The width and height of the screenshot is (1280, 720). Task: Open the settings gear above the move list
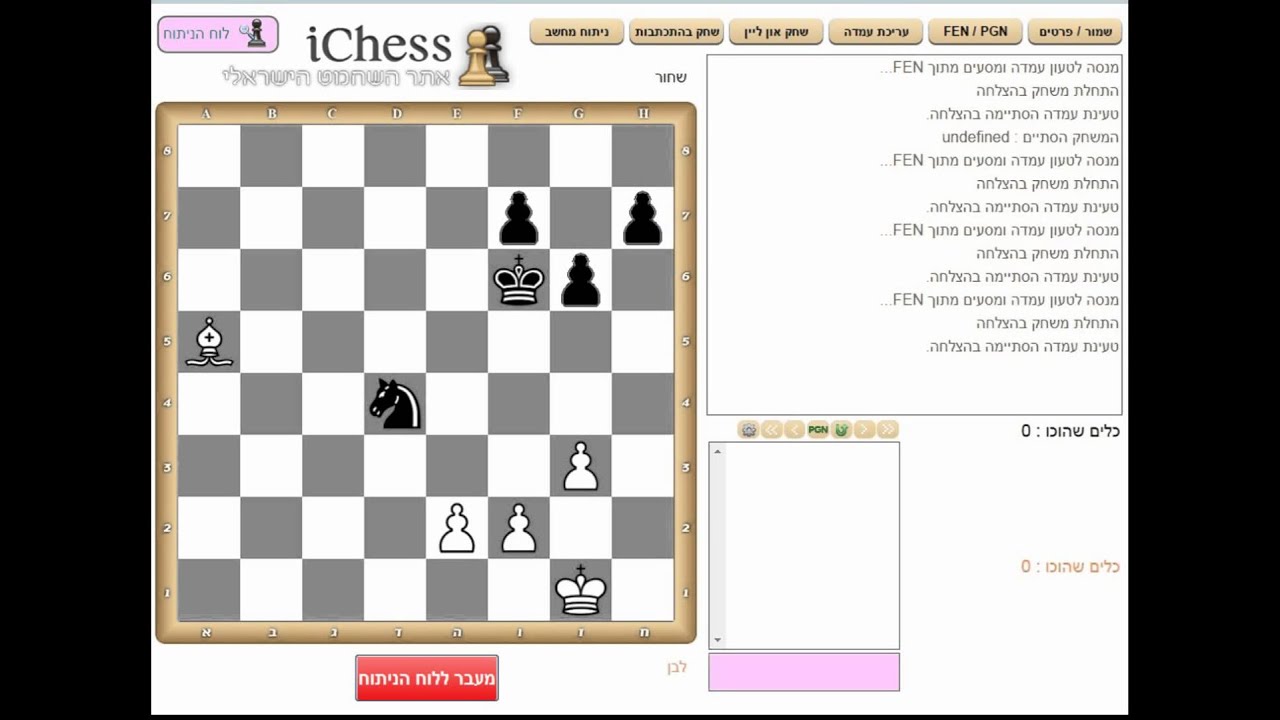[749, 430]
